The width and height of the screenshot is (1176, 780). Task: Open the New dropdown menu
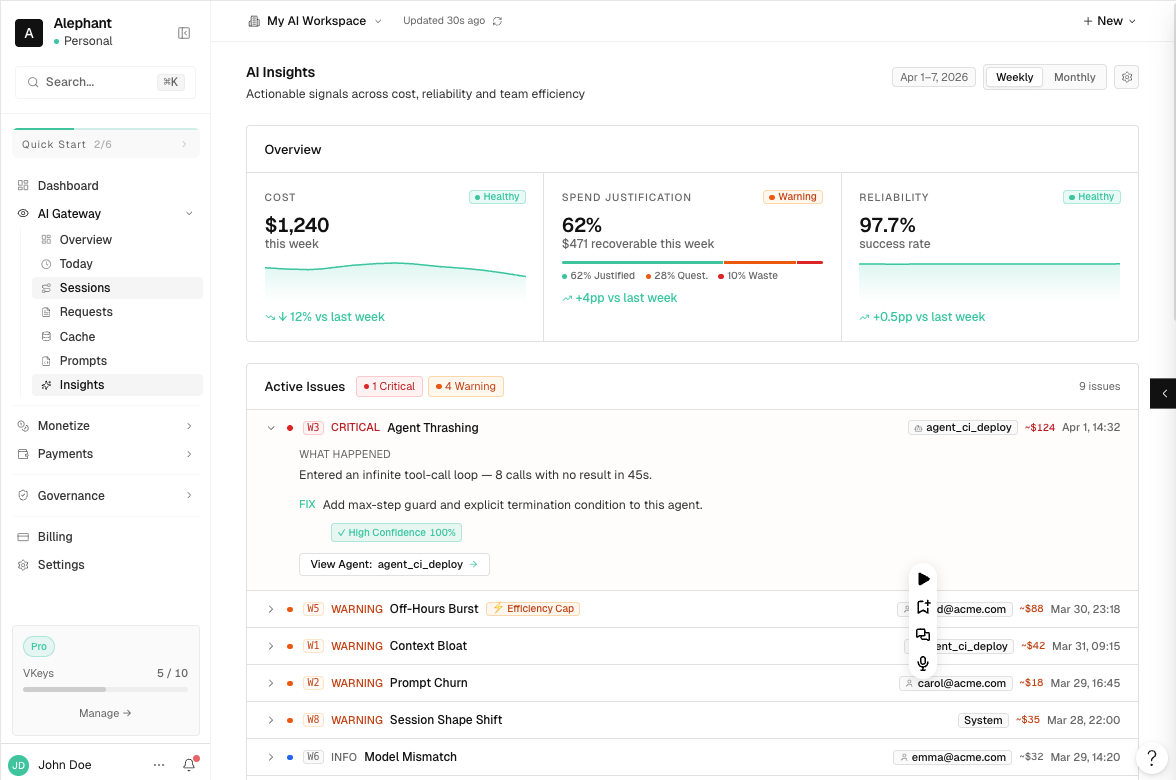(x=1109, y=21)
